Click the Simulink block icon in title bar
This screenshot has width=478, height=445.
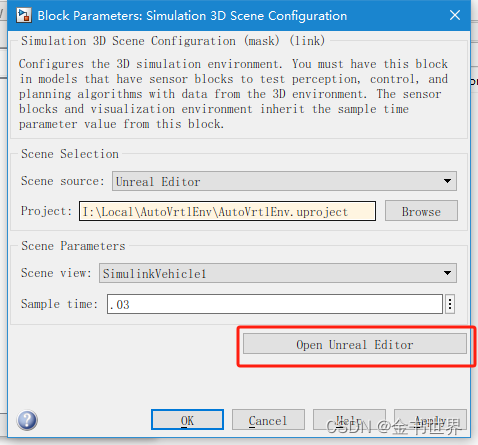coord(24,16)
